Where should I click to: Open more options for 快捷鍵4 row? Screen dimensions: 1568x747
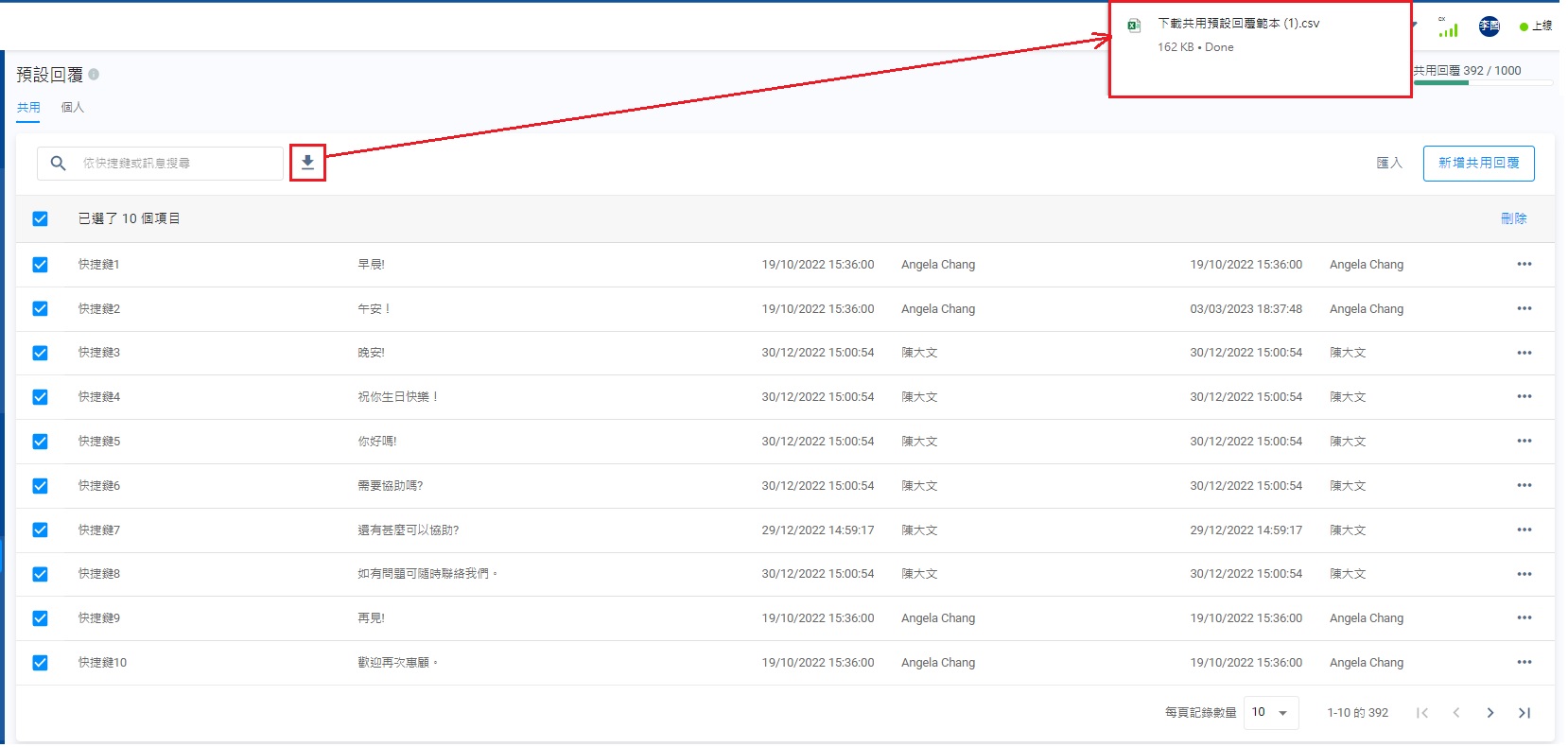1524,397
